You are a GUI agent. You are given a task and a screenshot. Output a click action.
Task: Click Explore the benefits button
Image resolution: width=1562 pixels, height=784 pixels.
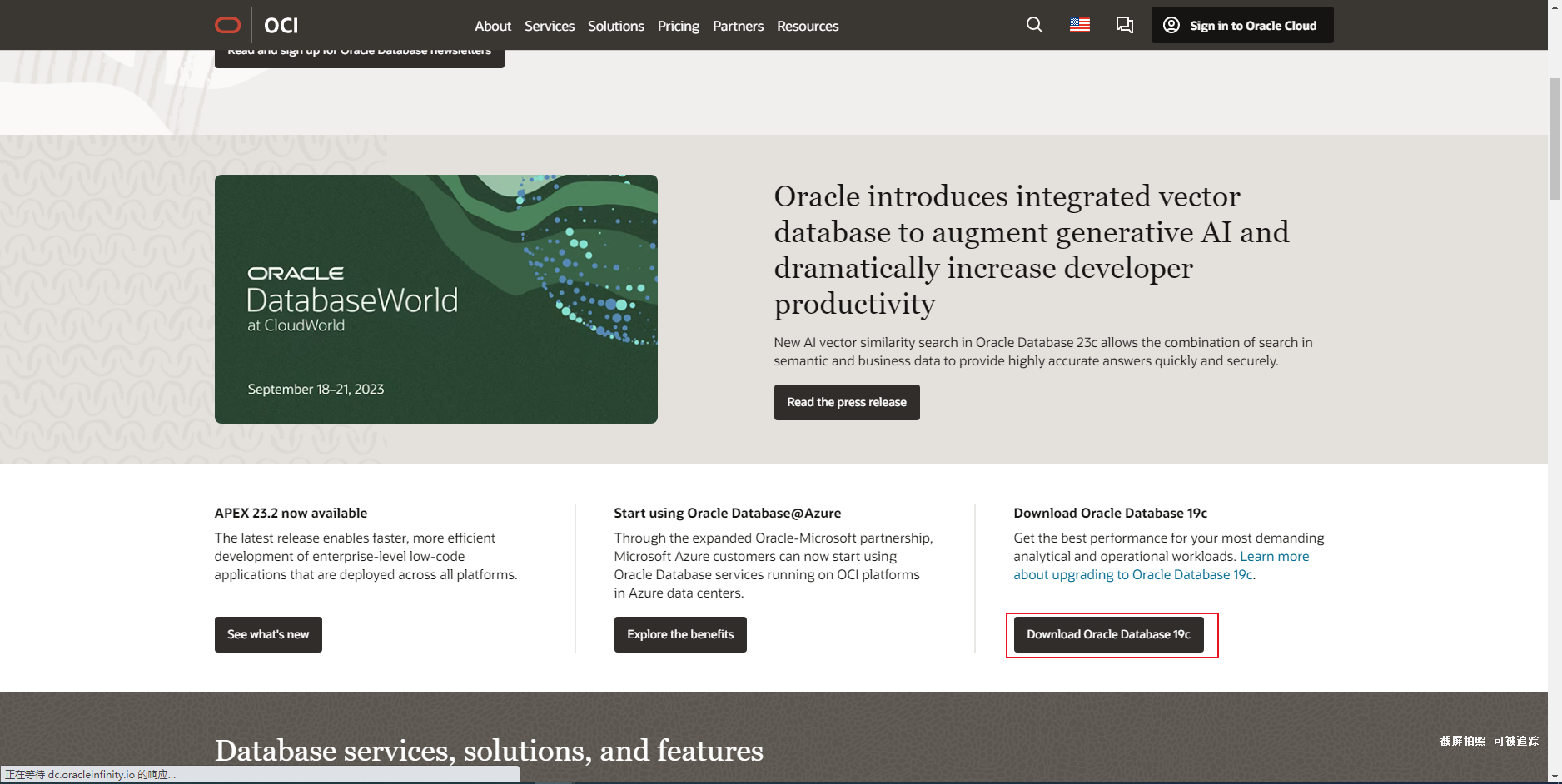[x=679, y=634]
